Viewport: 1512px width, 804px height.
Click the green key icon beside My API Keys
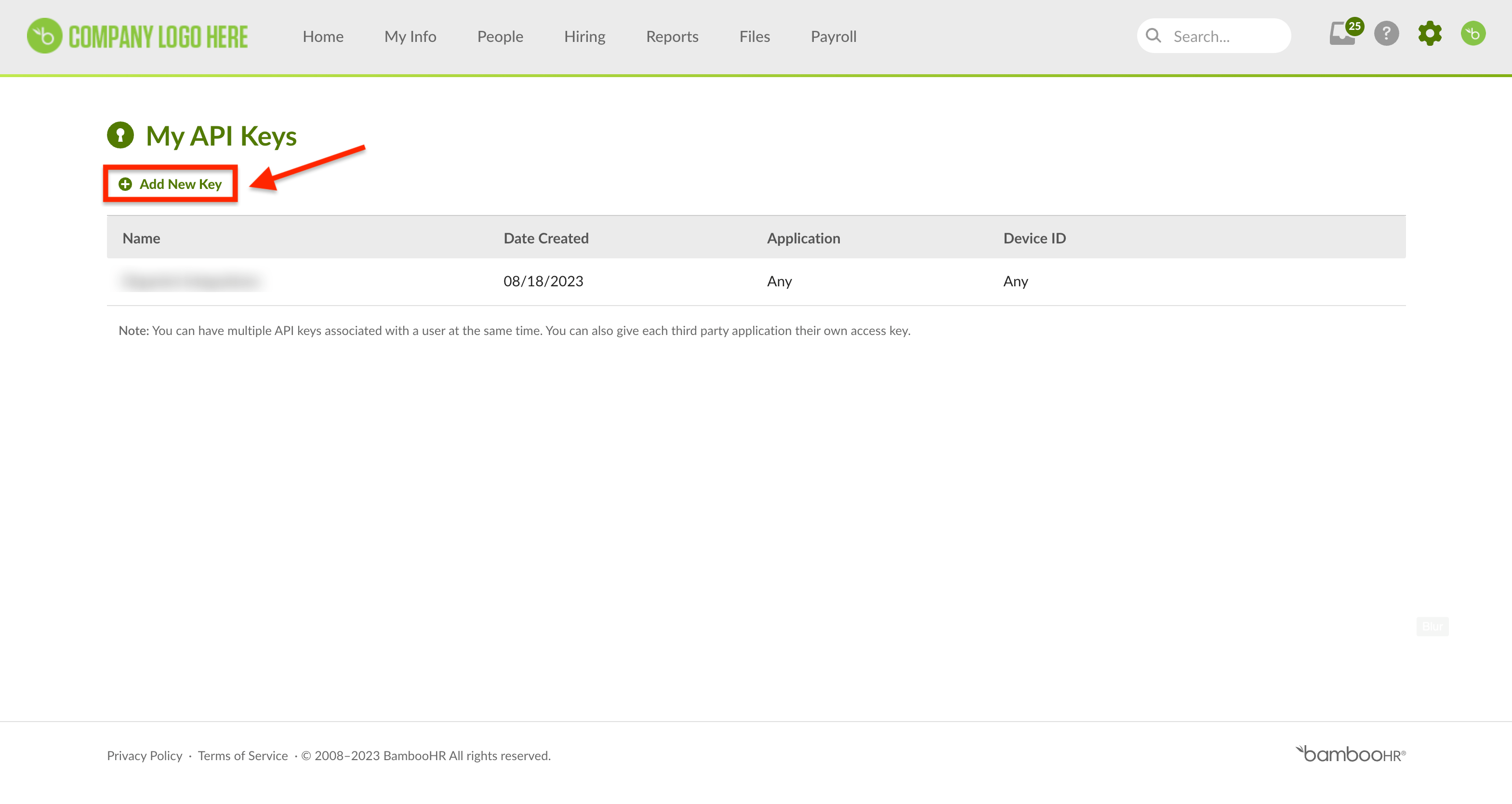point(120,135)
